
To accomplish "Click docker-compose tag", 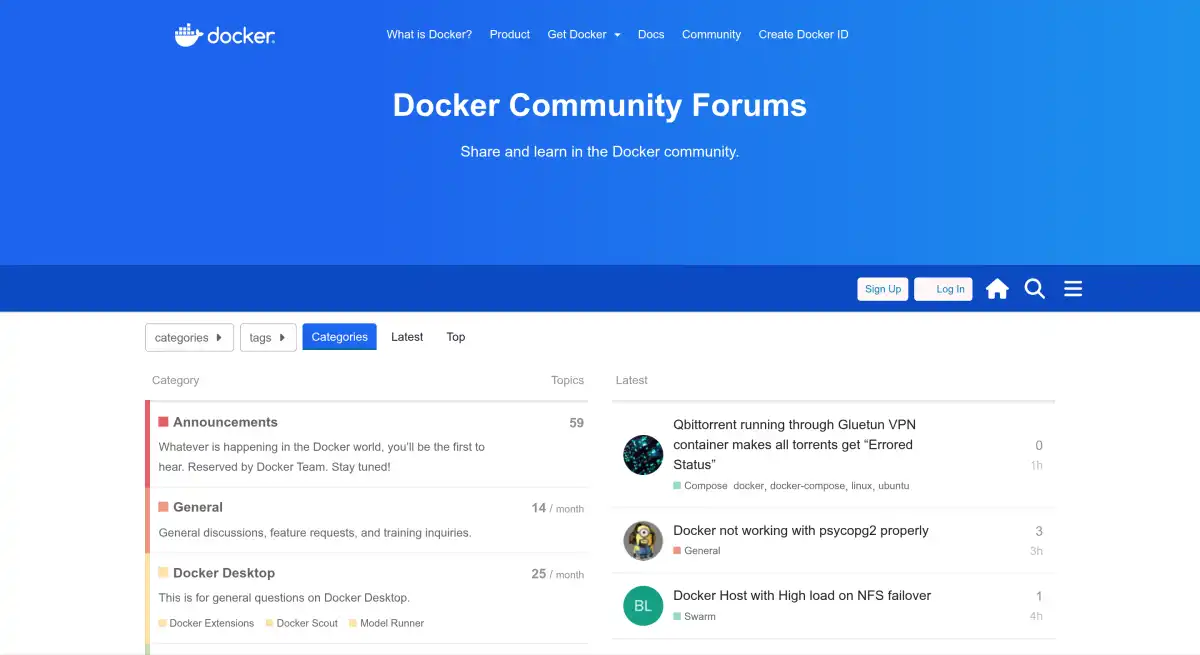I will coord(806,486).
